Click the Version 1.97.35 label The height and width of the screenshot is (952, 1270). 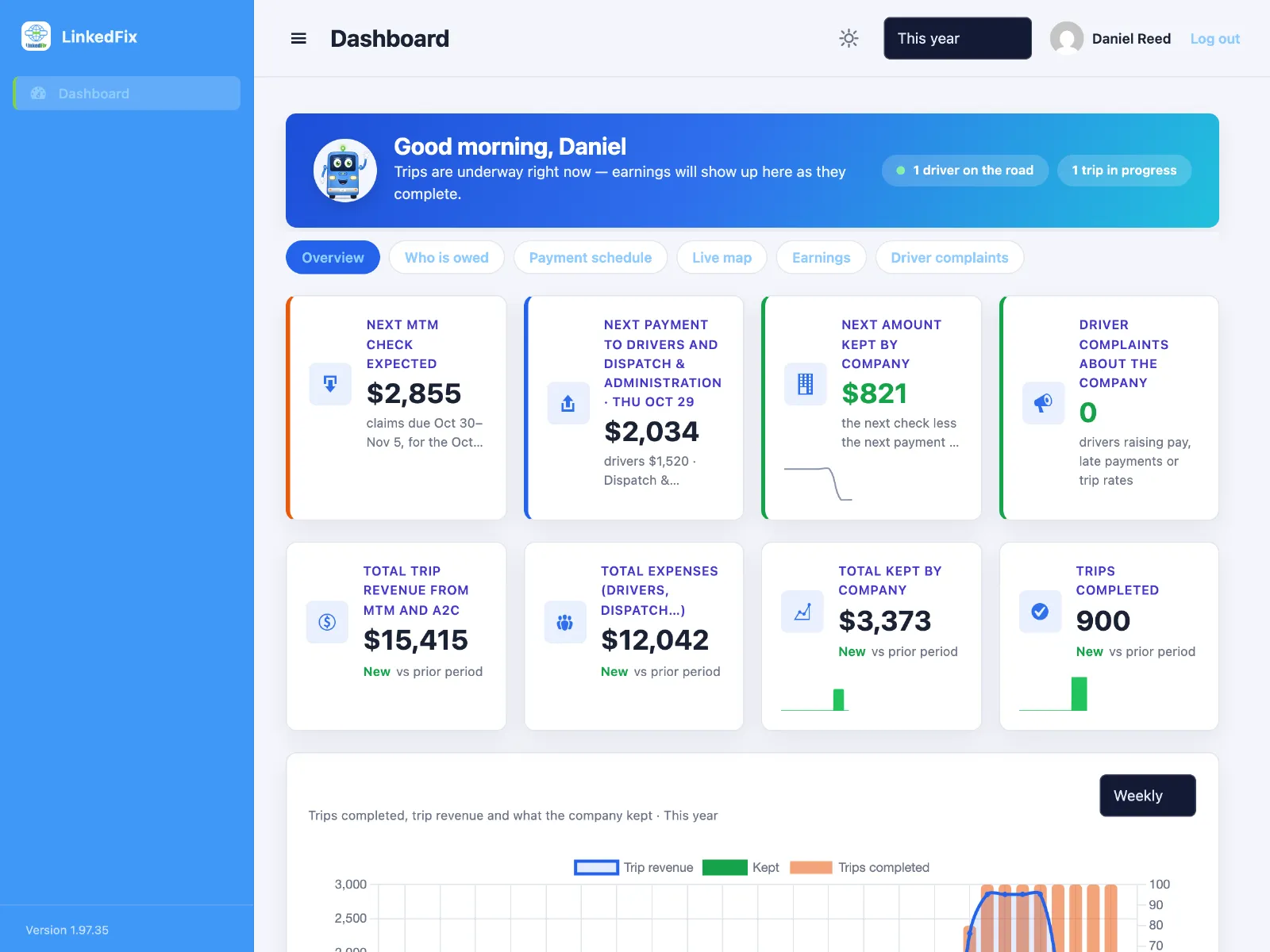click(67, 930)
